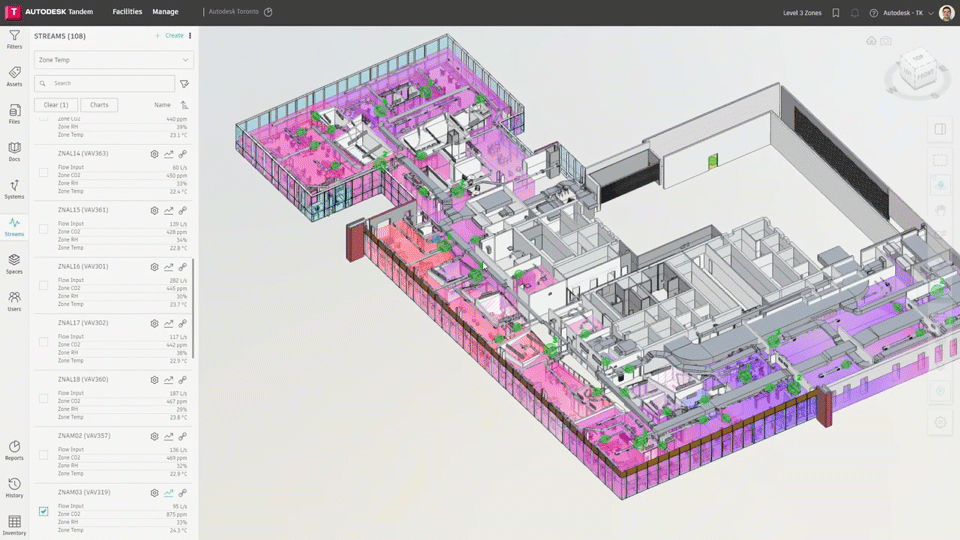The width and height of the screenshot is (960, 540).
Task: Open the Reports panel icon
Action: [14, 450]
